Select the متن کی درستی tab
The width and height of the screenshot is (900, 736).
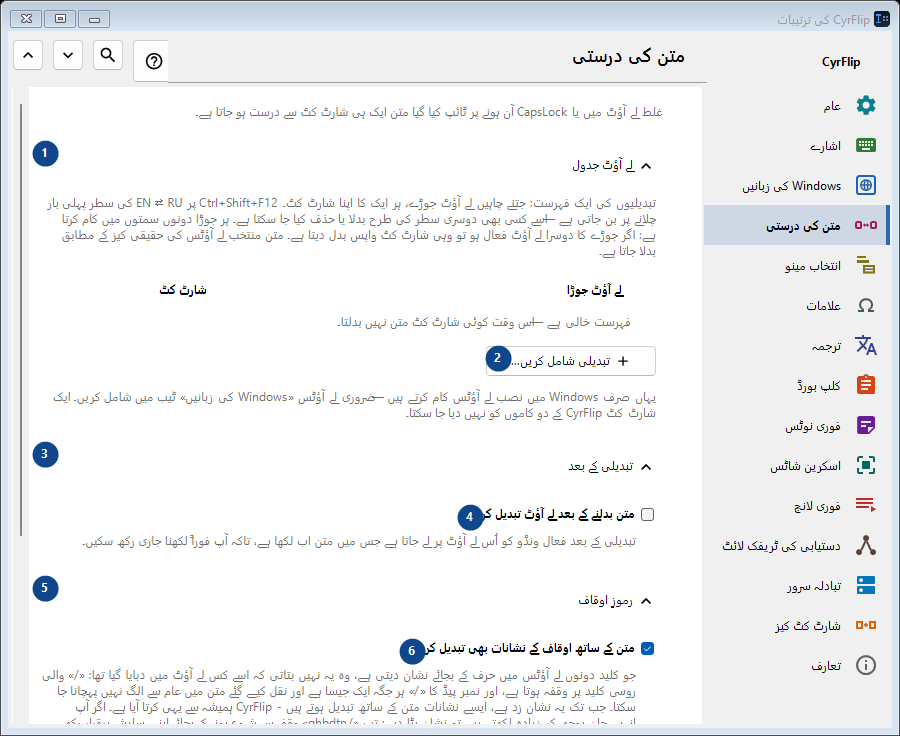click(x=796, y=225)
